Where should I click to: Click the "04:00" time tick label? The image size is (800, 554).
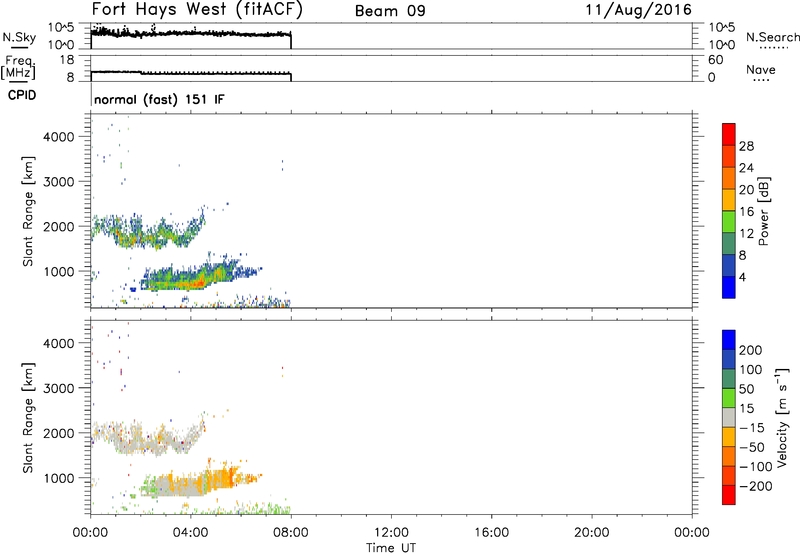tap(190, 533)
